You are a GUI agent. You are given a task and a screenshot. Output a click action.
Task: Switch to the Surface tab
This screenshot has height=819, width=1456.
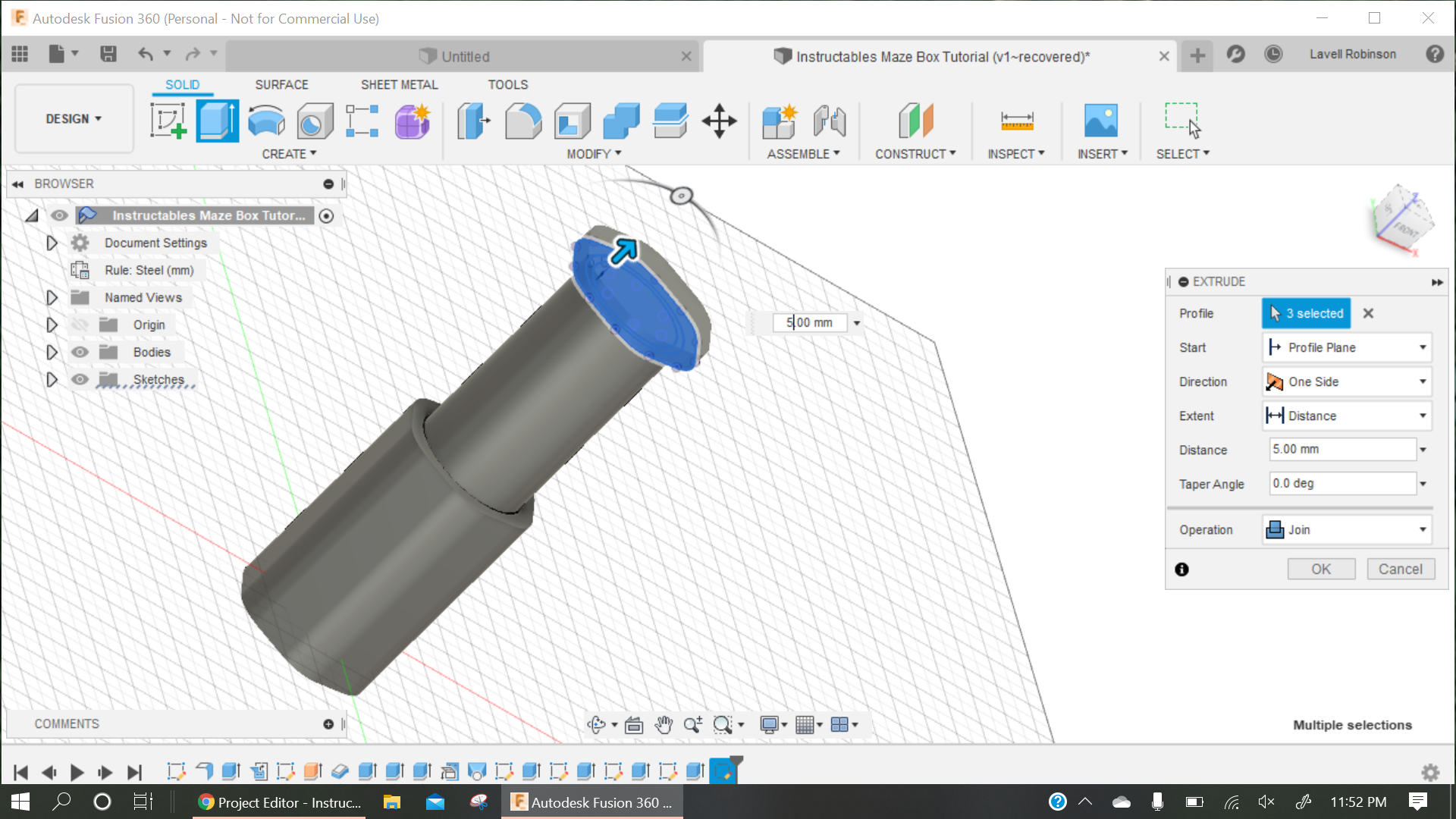pos(281,85)
